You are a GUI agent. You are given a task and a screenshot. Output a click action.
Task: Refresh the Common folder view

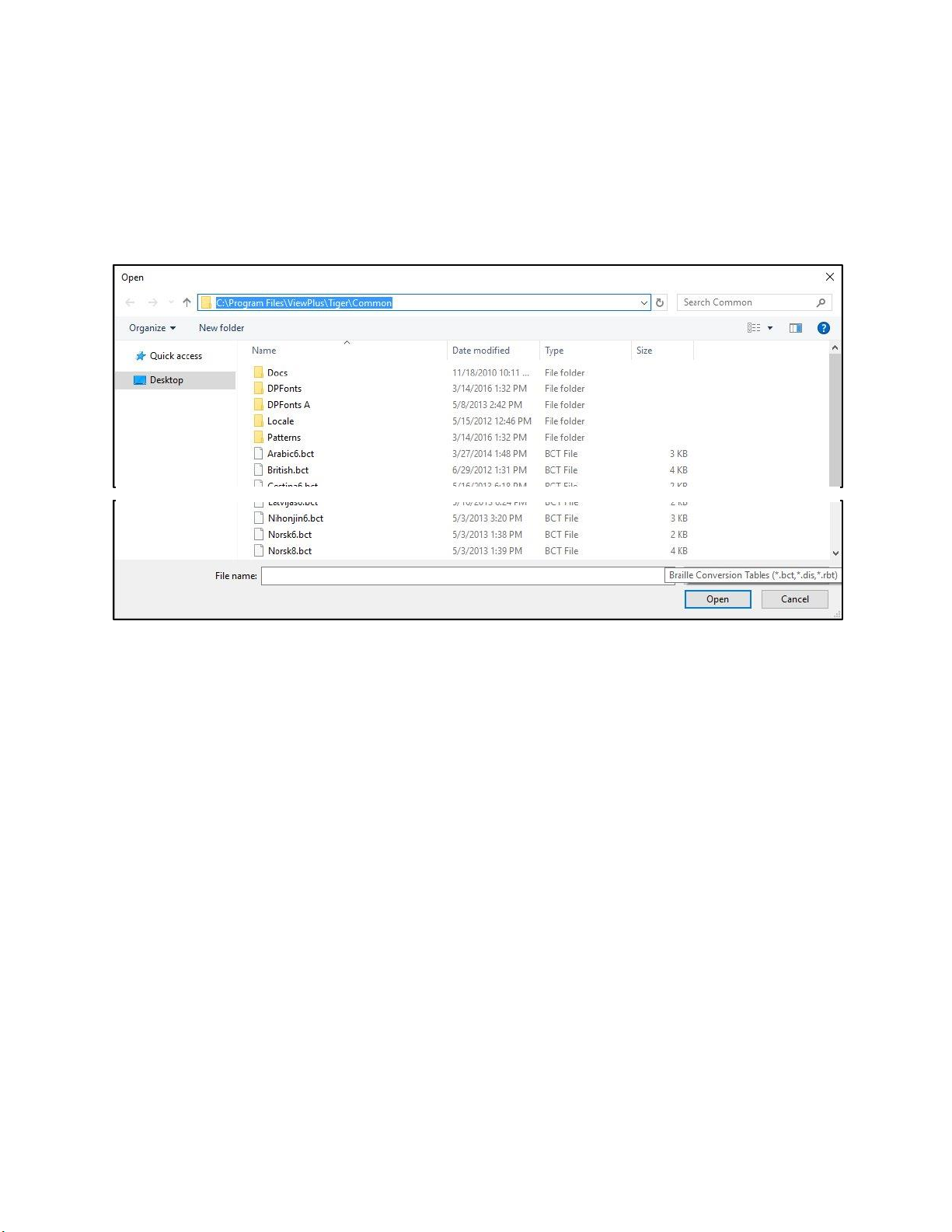[x=660, y=303]
